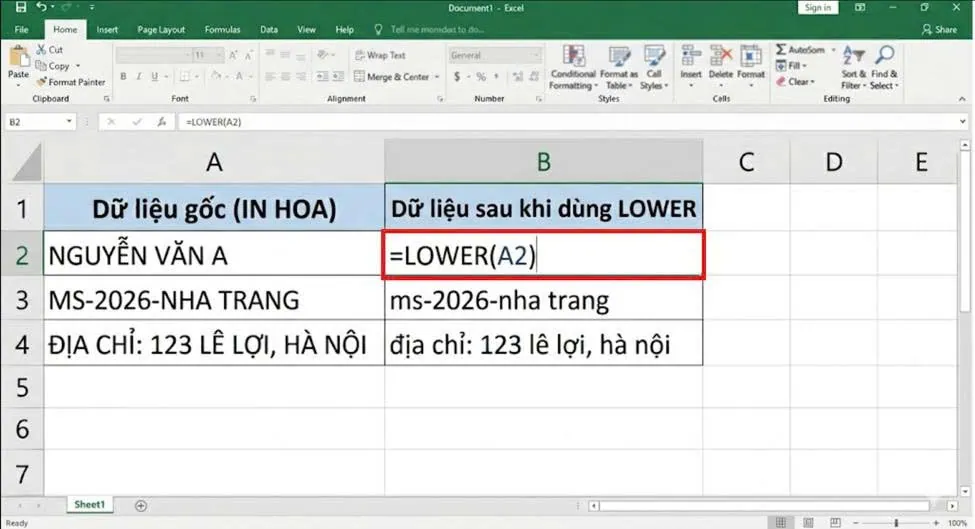The image size is (975, 529).
Task: Top align cell contents
Action: [x=270, y=55]
